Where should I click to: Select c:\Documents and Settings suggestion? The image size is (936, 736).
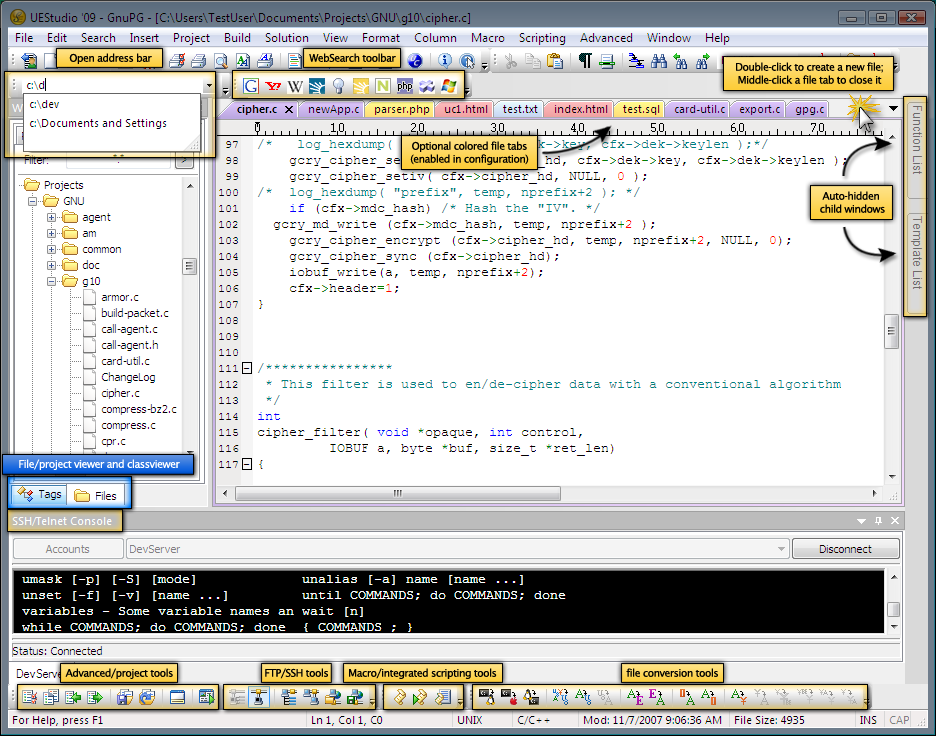98,124
